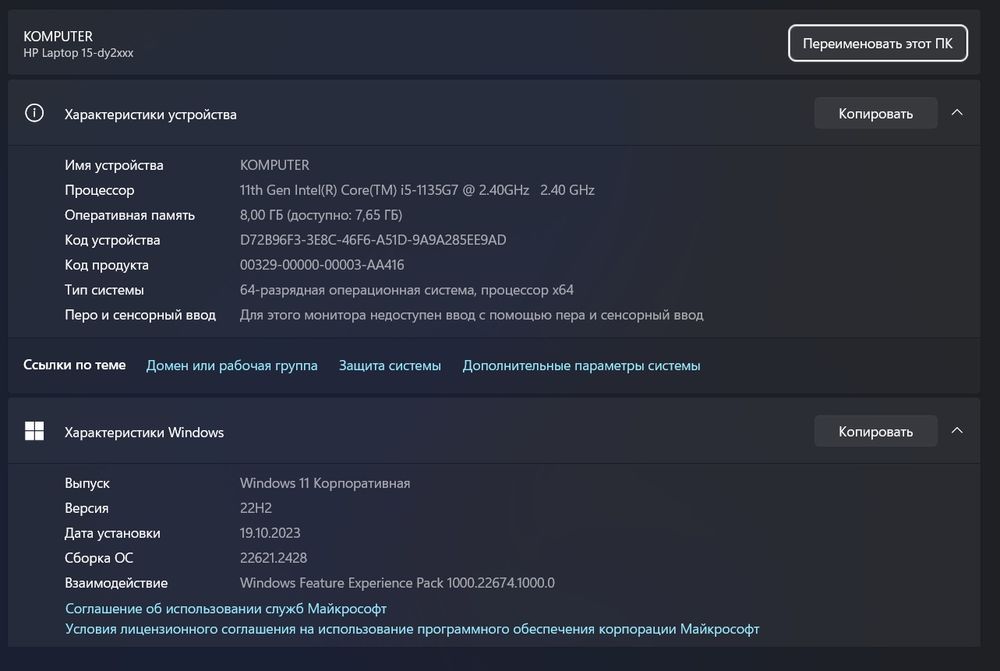Open Соглашение об использовании служб Майкрософт link
This screenshot has width=1000, height=671.
(x=226, y=608)
